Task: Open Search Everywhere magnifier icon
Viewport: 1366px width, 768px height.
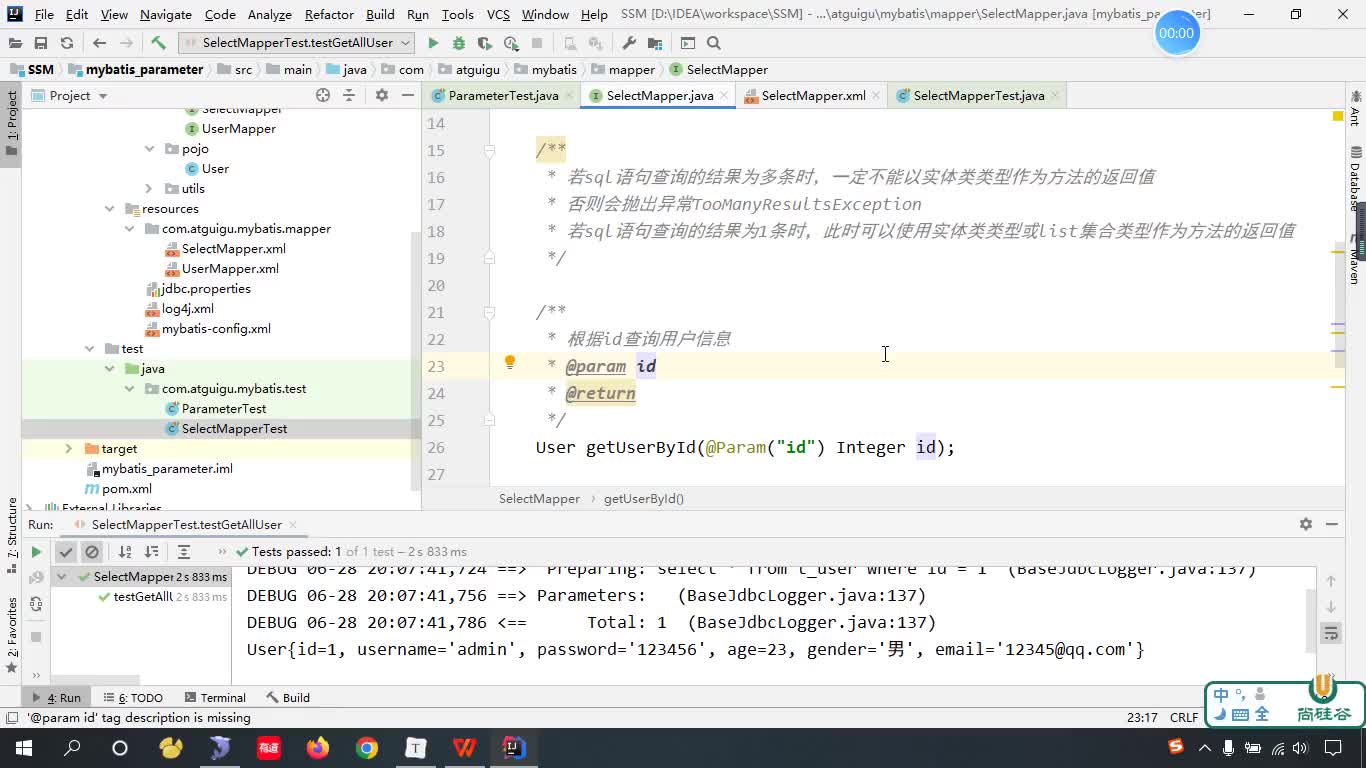Action: (714, 43)
